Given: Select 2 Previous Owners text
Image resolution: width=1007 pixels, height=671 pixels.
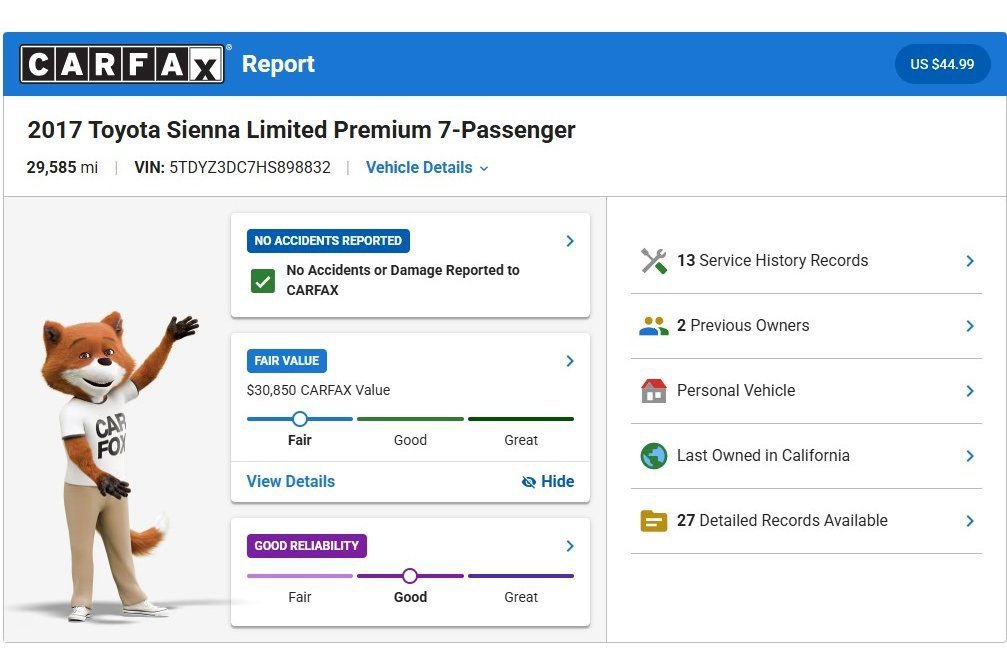Looking at the screenshot, I should coord(743,326).
